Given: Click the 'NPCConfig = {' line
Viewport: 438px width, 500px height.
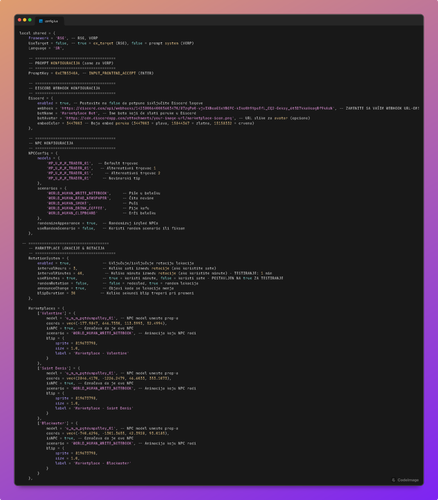Looking at the screenshot, I should point(43,153).
